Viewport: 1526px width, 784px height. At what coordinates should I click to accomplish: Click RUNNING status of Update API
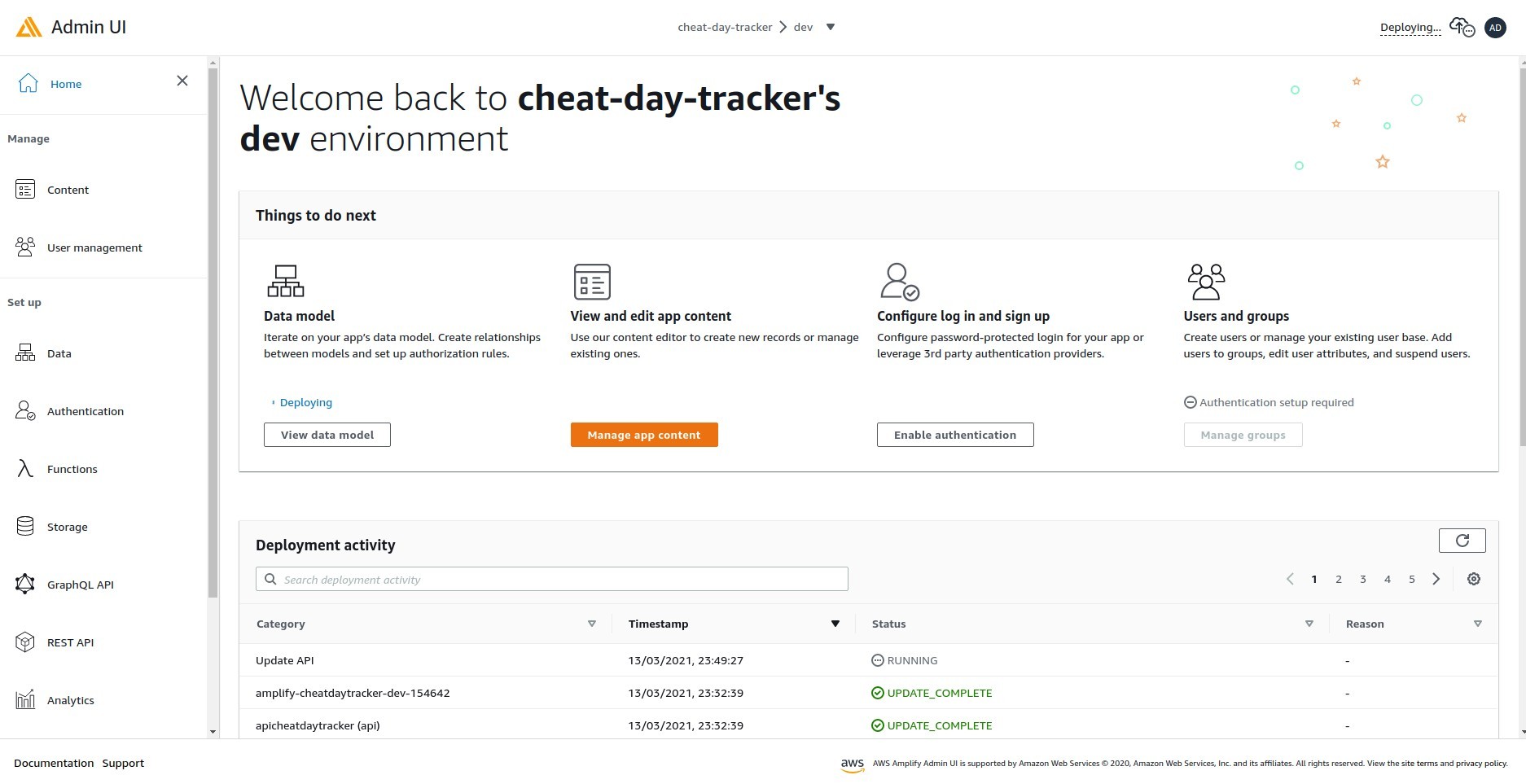point(905,660)
